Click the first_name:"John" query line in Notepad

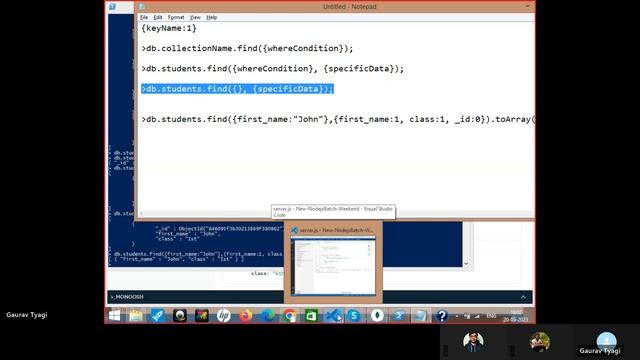[x=338, y=119]
